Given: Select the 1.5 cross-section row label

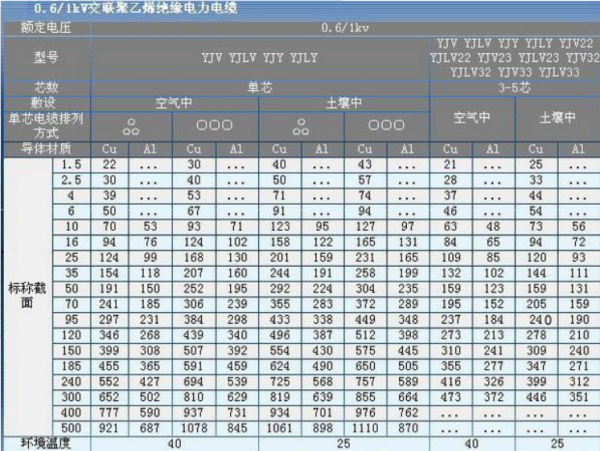Looking at the screenshot, I should (x=72, y=165).
